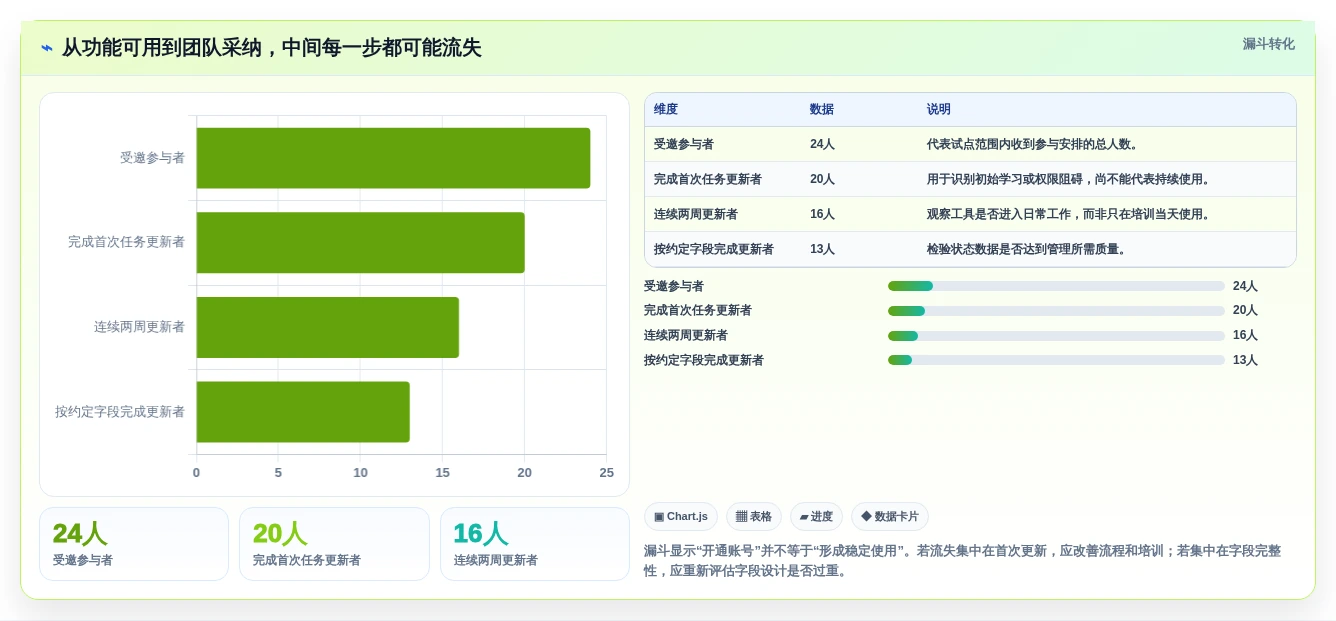The image size is (1336, 621).
Task: Click the 完成首次任务更新者 cell in the table
Action: coord(708,179)
